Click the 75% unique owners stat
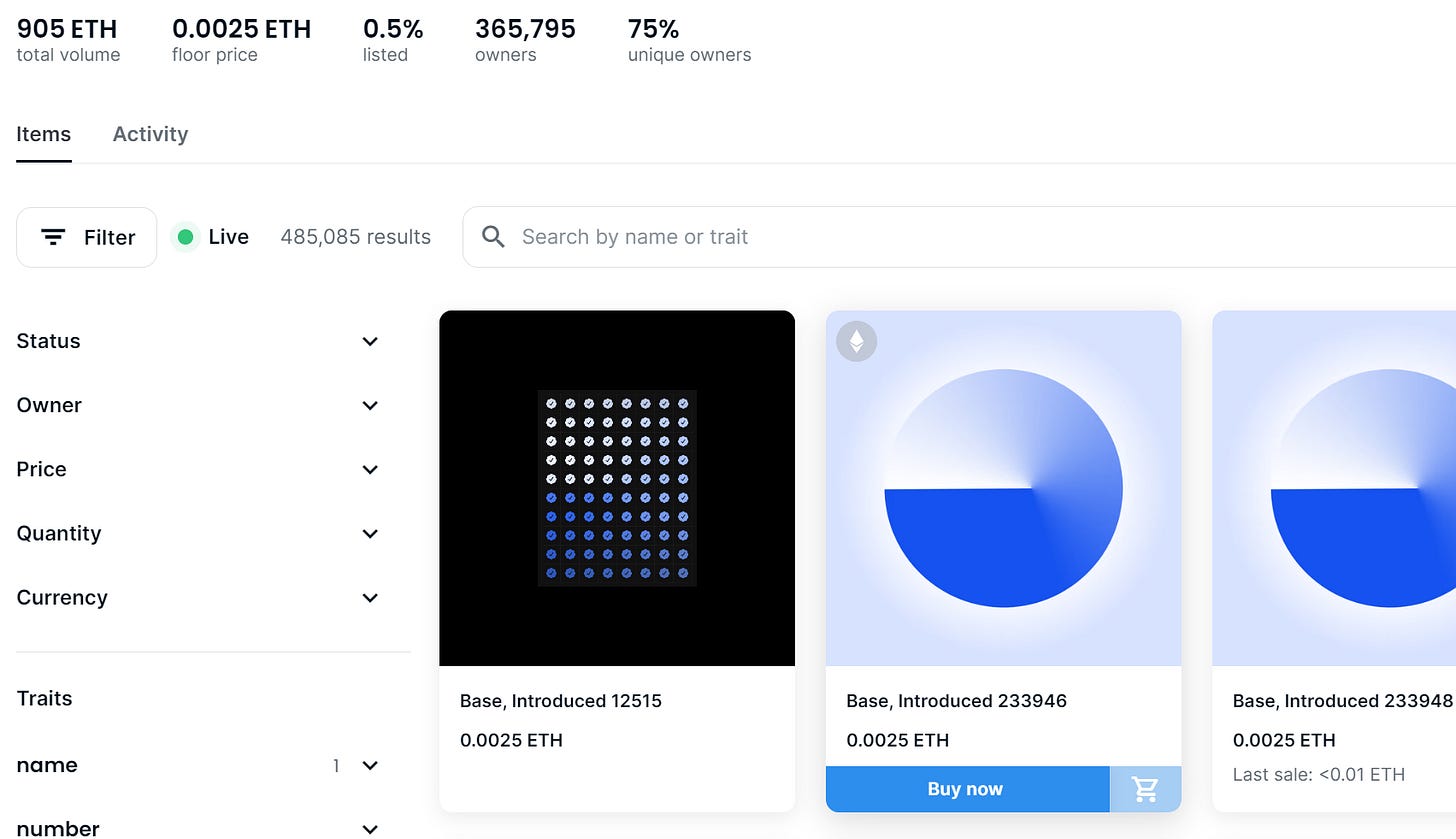The width and height of the screenshot is (1456, 839). (x=690, y=41)
